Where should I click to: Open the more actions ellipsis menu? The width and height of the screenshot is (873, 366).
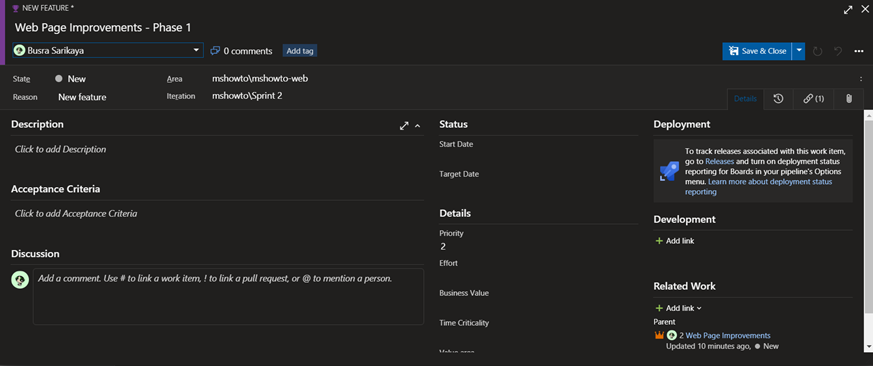pos(859,51)
